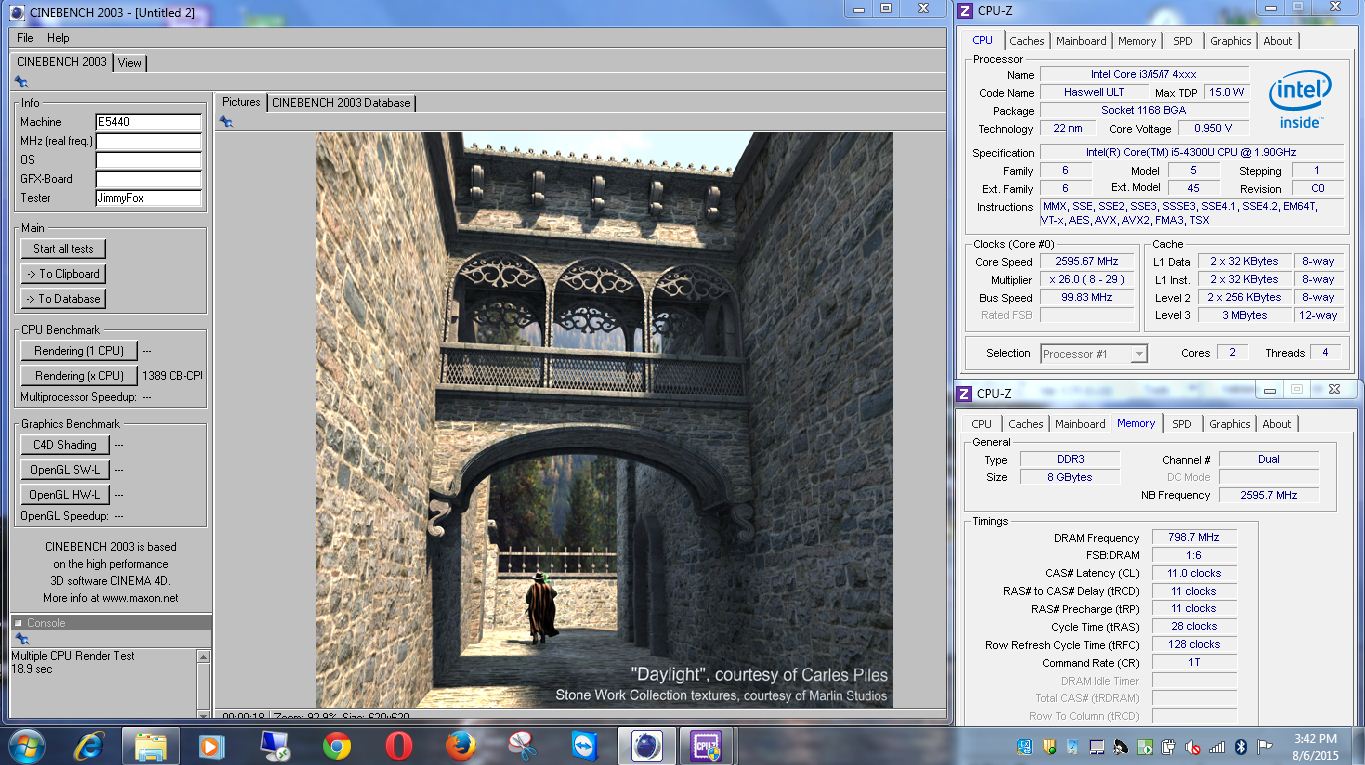1365x765 pixels.
Task: Click the Core Speed value 2595.67 MHz
Action: 1086,262
